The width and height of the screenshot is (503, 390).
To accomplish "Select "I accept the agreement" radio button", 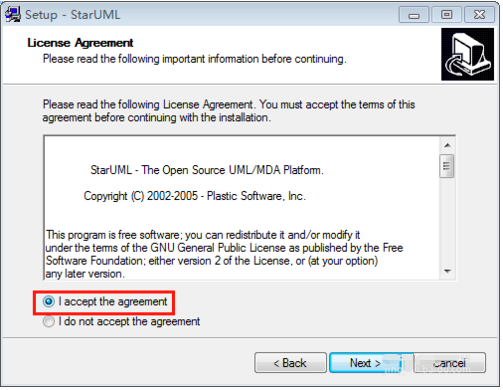I will pos(49,302).
